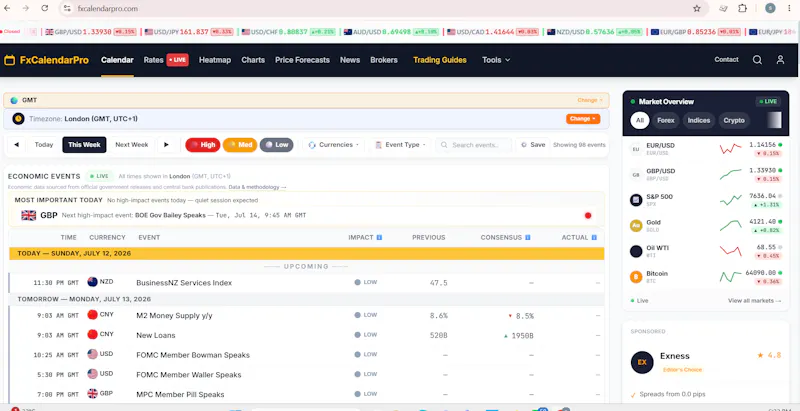Open the orange timezone Change dropdown
The image size is (800, 411).
[x=583, y=119]
